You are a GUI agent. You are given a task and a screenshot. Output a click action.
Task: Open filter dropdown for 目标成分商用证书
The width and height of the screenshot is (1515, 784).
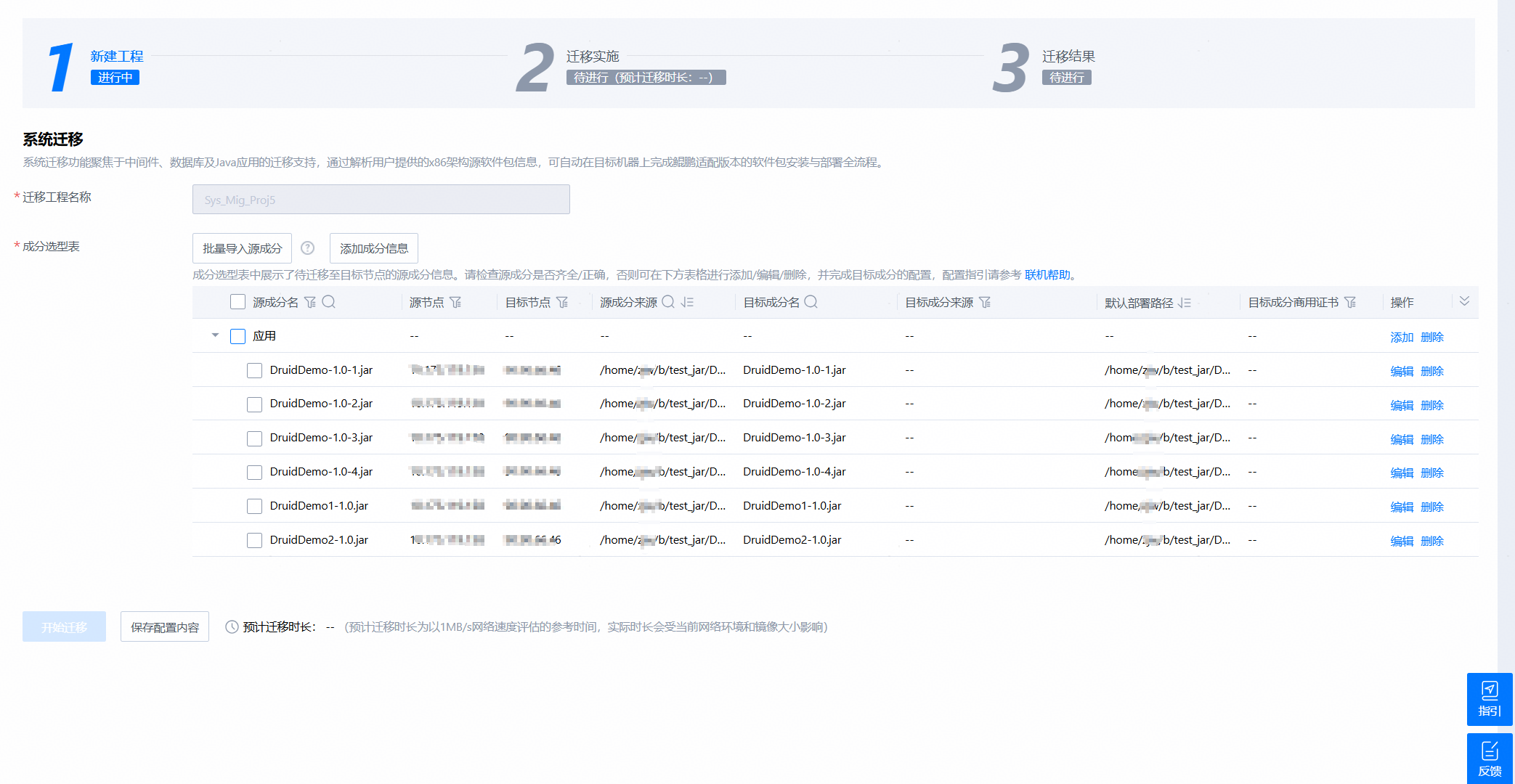coord(1350,302)
